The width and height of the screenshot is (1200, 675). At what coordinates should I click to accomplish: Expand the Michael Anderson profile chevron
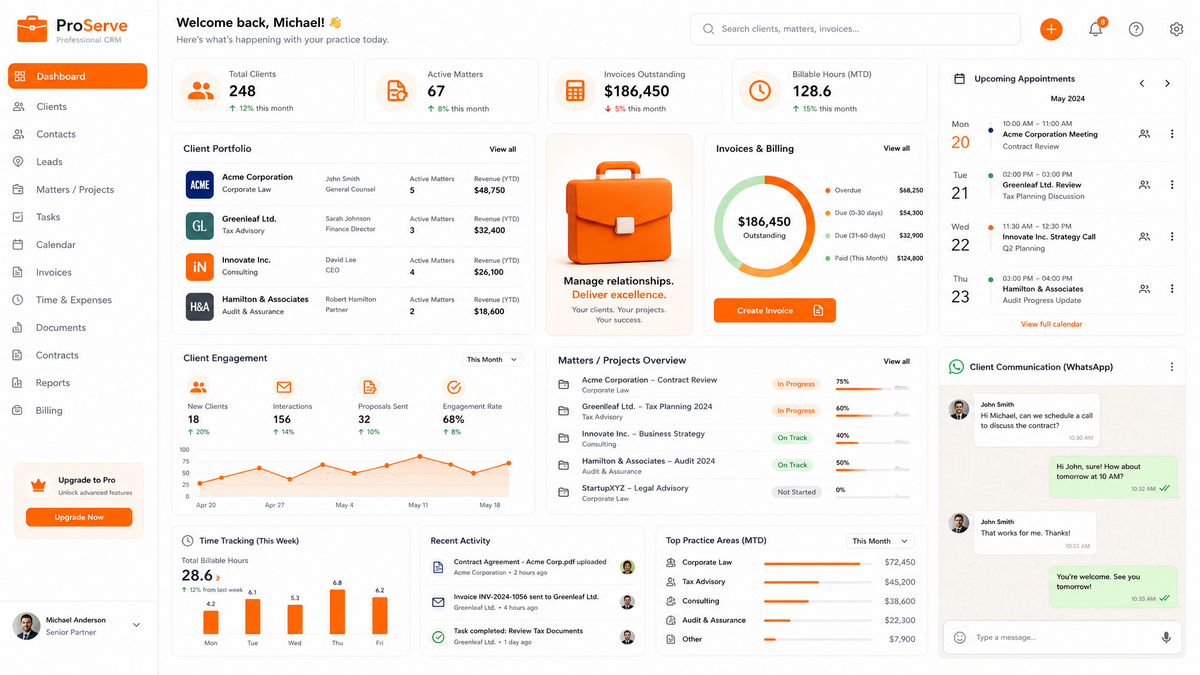click(x=137, y=625)
